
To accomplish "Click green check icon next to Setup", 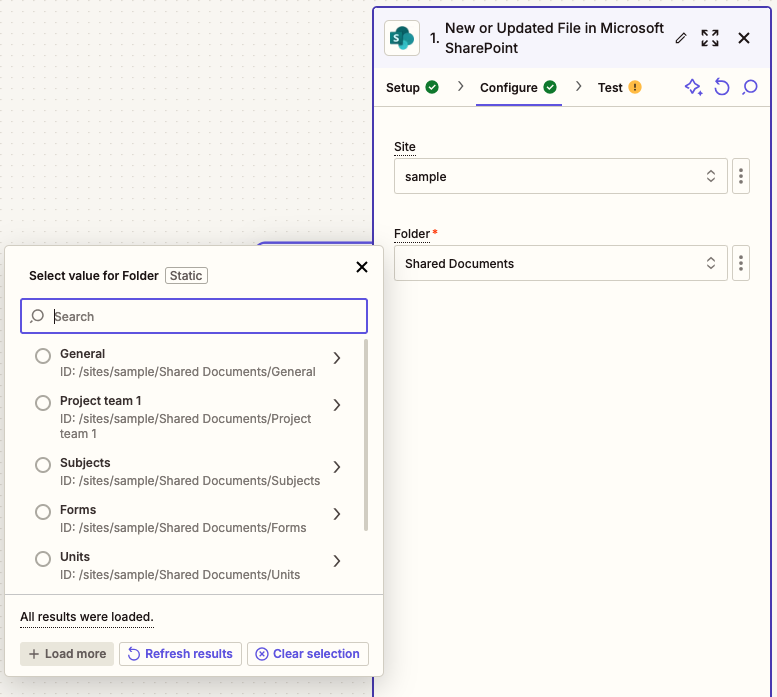I will 432,87.
